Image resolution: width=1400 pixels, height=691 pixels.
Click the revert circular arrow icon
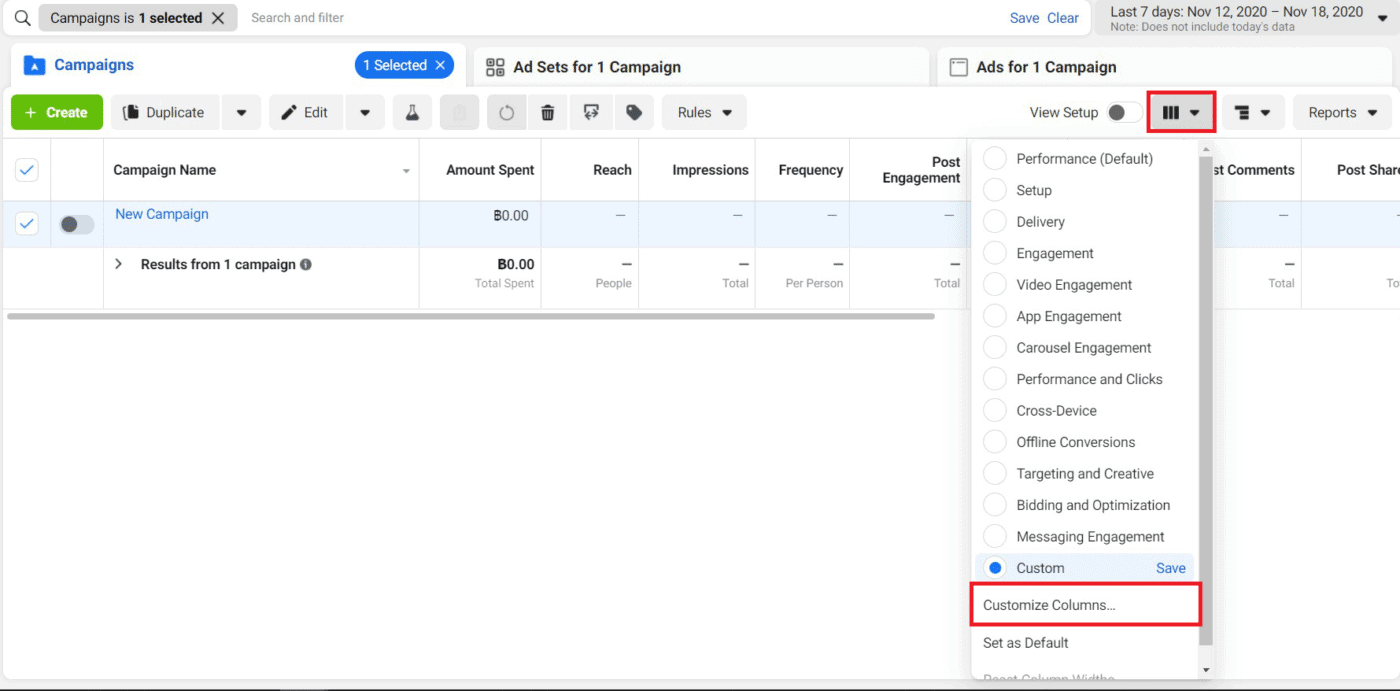point(506,113)
